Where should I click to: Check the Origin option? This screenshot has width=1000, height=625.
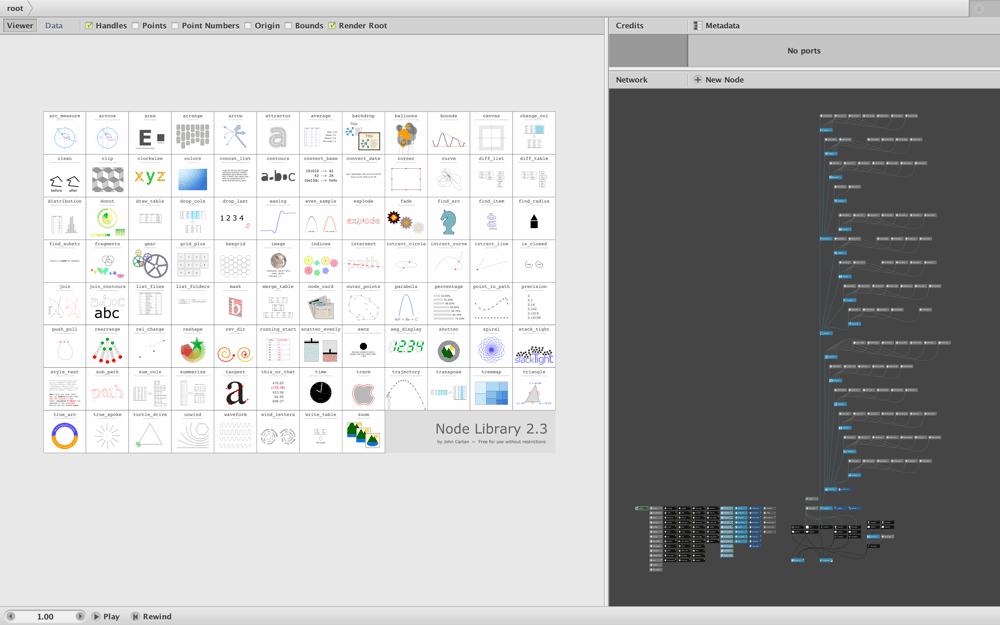click(x=247, y=26)
